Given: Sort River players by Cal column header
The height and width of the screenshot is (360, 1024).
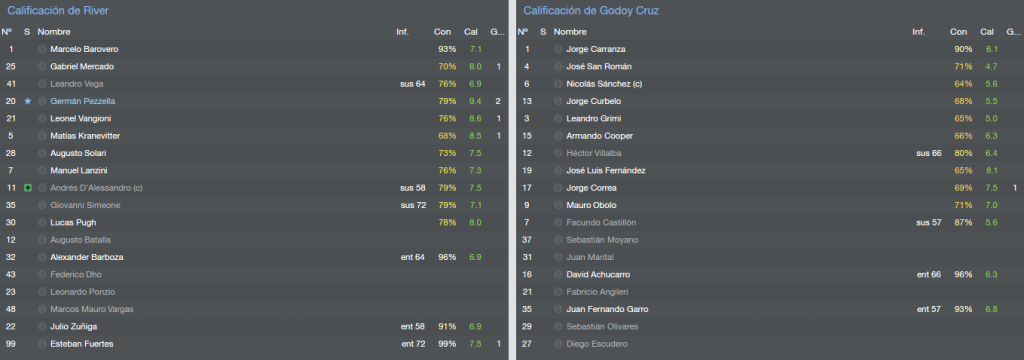Looking at the screenshot, I should click(x=471, y=32).
